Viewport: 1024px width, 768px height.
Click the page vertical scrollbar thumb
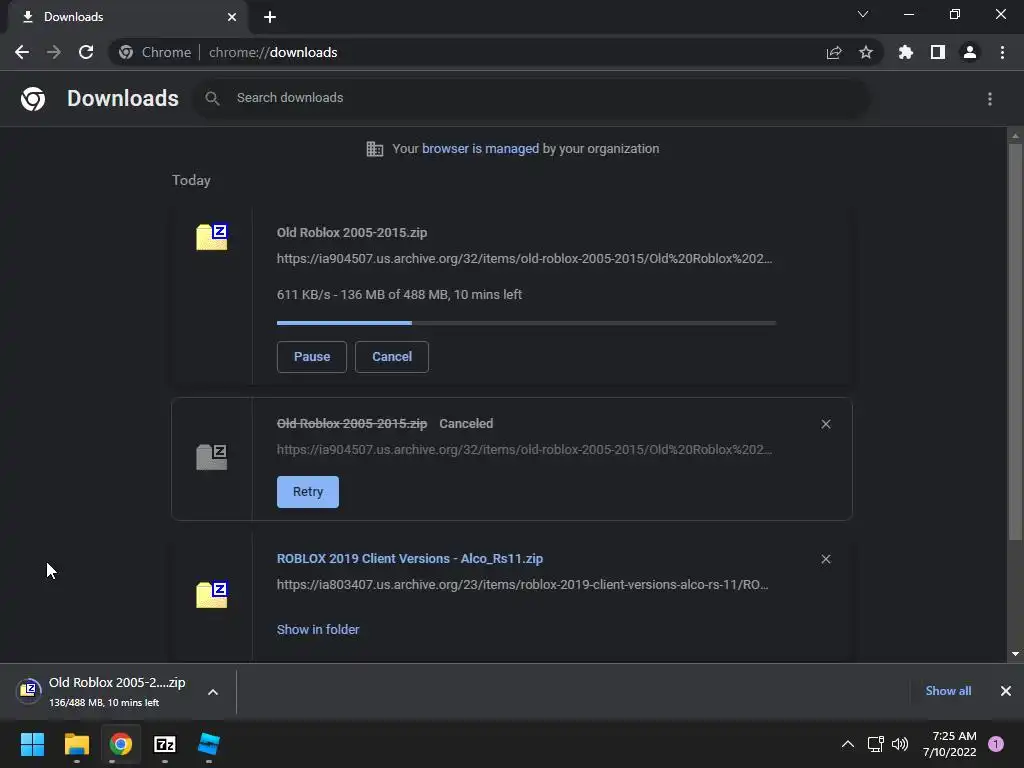pos(1015,342)
